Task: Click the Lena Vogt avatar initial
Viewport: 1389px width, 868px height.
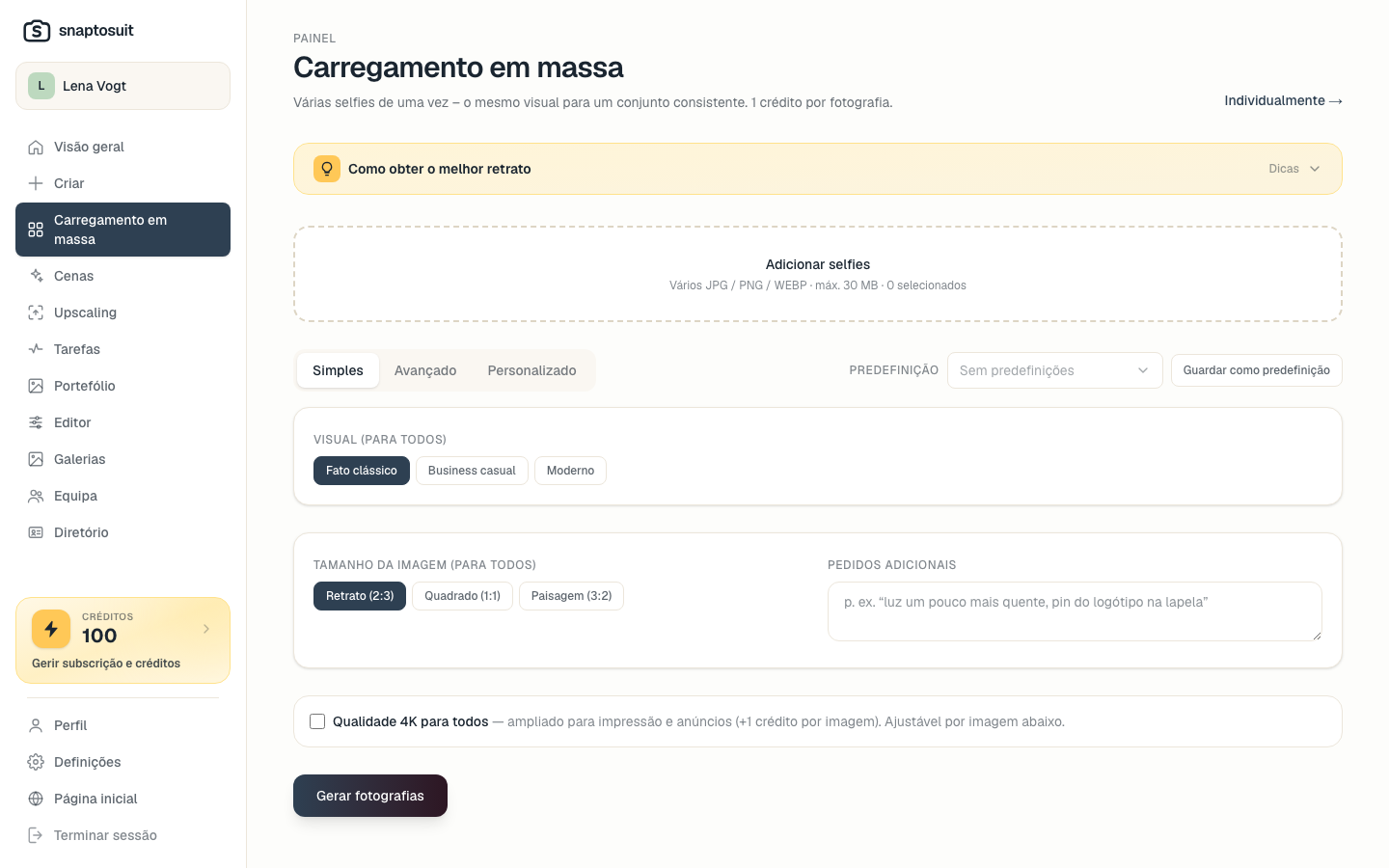Action: tap(41, 86)
